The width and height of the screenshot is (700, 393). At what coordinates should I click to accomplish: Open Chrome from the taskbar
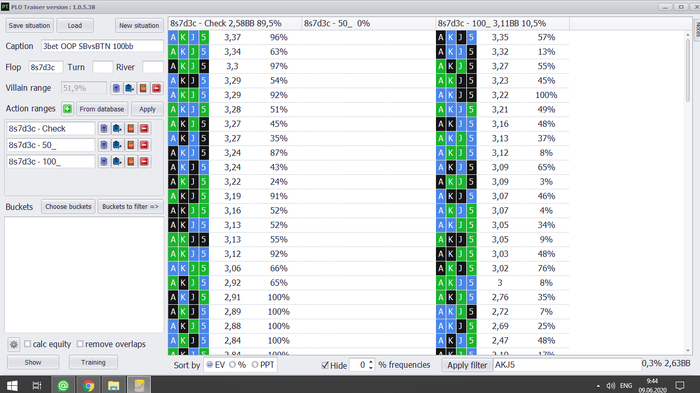[88, 385]
